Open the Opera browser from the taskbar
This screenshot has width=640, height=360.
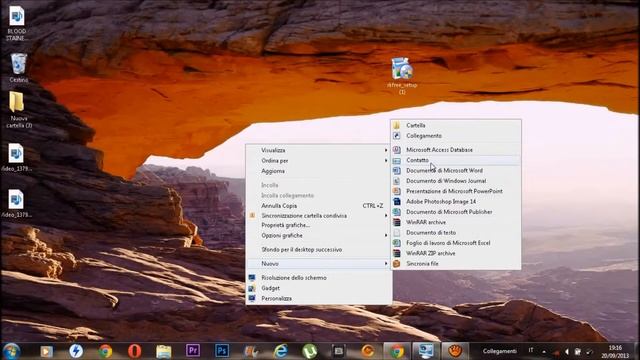tap(135, 351)
